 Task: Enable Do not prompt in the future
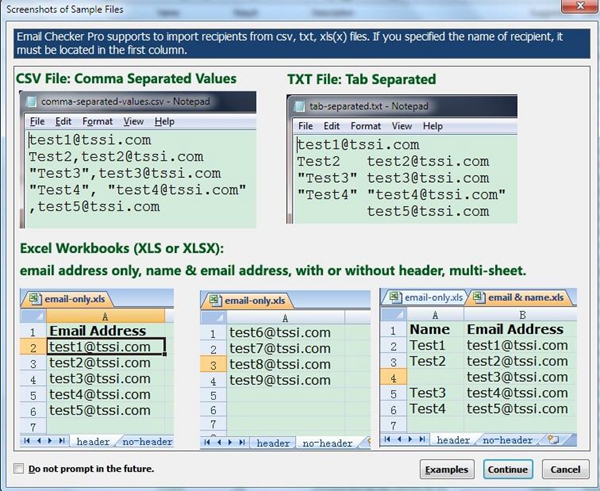pos(19,468)
